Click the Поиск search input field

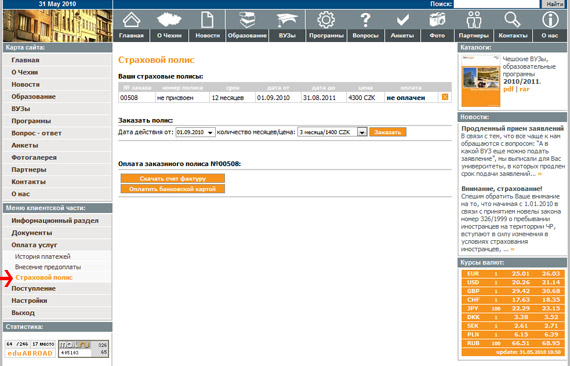496,4
